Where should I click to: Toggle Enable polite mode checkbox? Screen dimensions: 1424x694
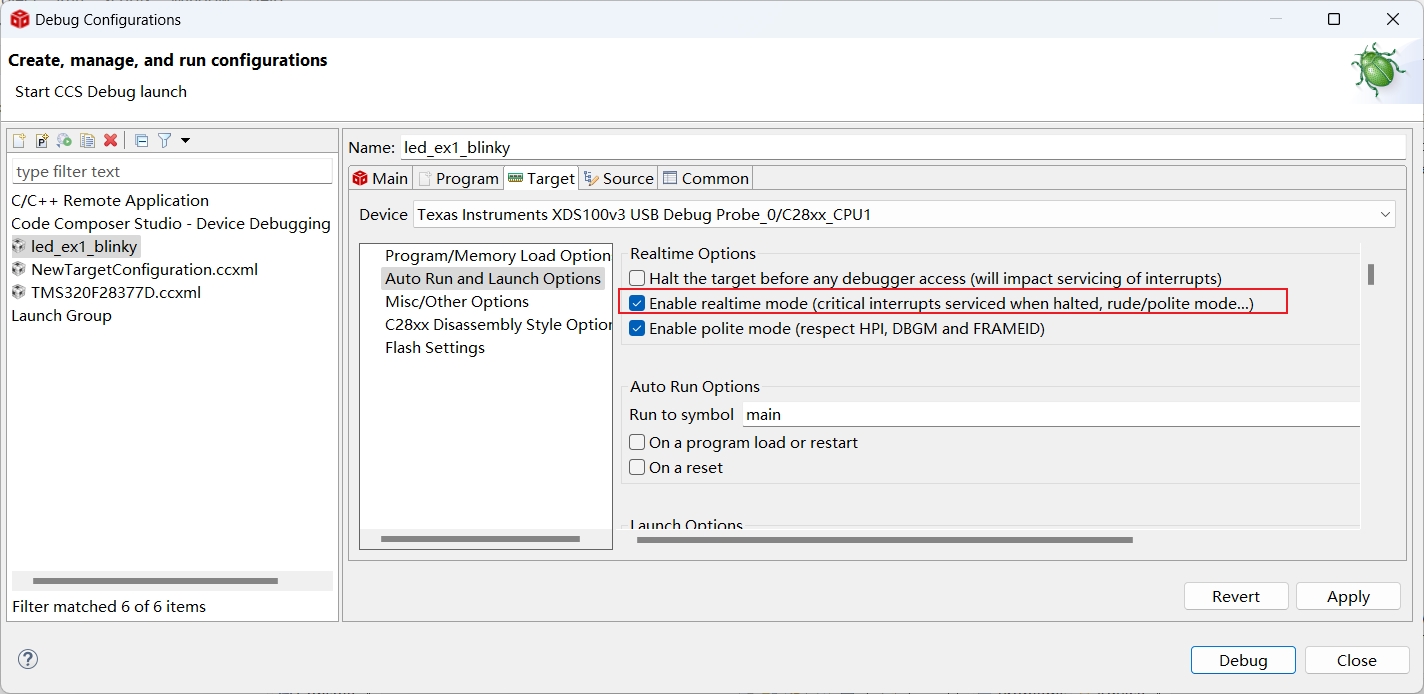637,328
